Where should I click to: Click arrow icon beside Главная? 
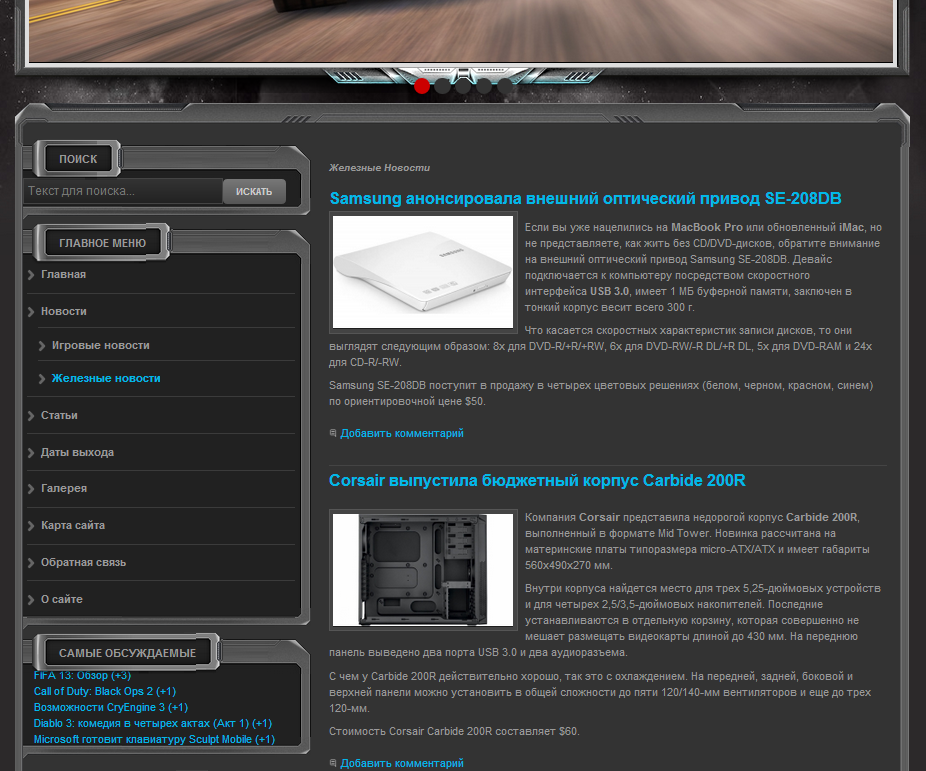tap(31, 275)
